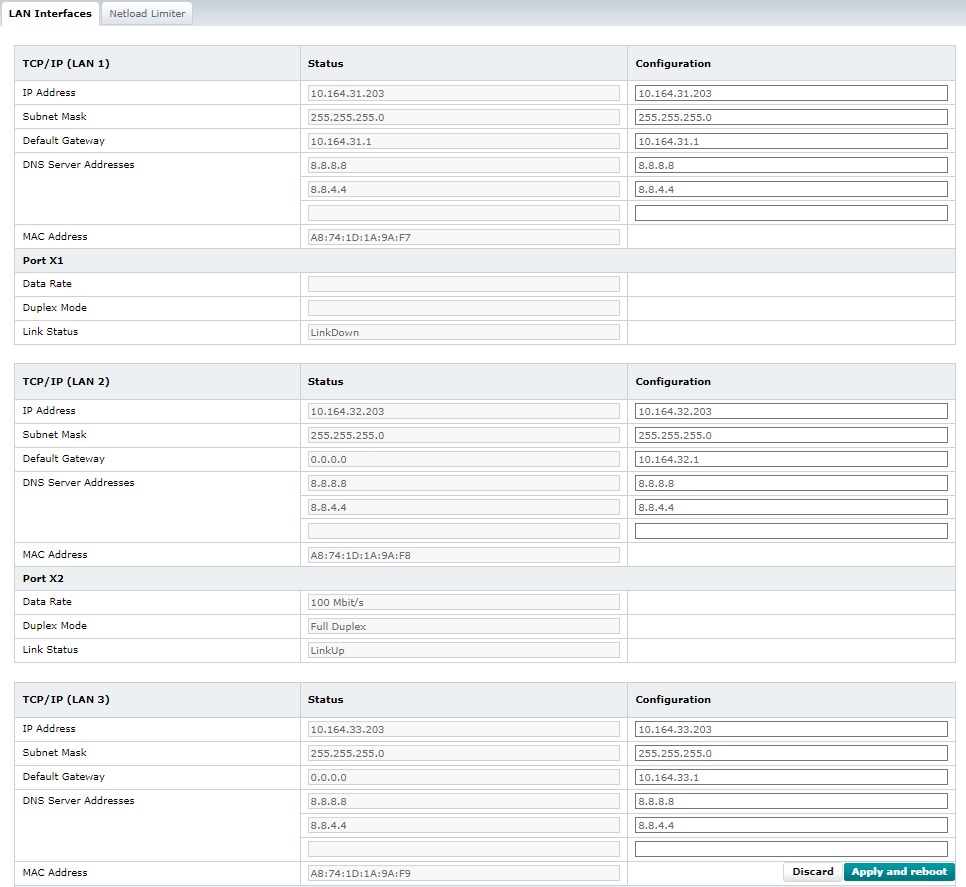
Task: Edit LAN 1 Default Gateway configuration field
Action: (790, 141)
